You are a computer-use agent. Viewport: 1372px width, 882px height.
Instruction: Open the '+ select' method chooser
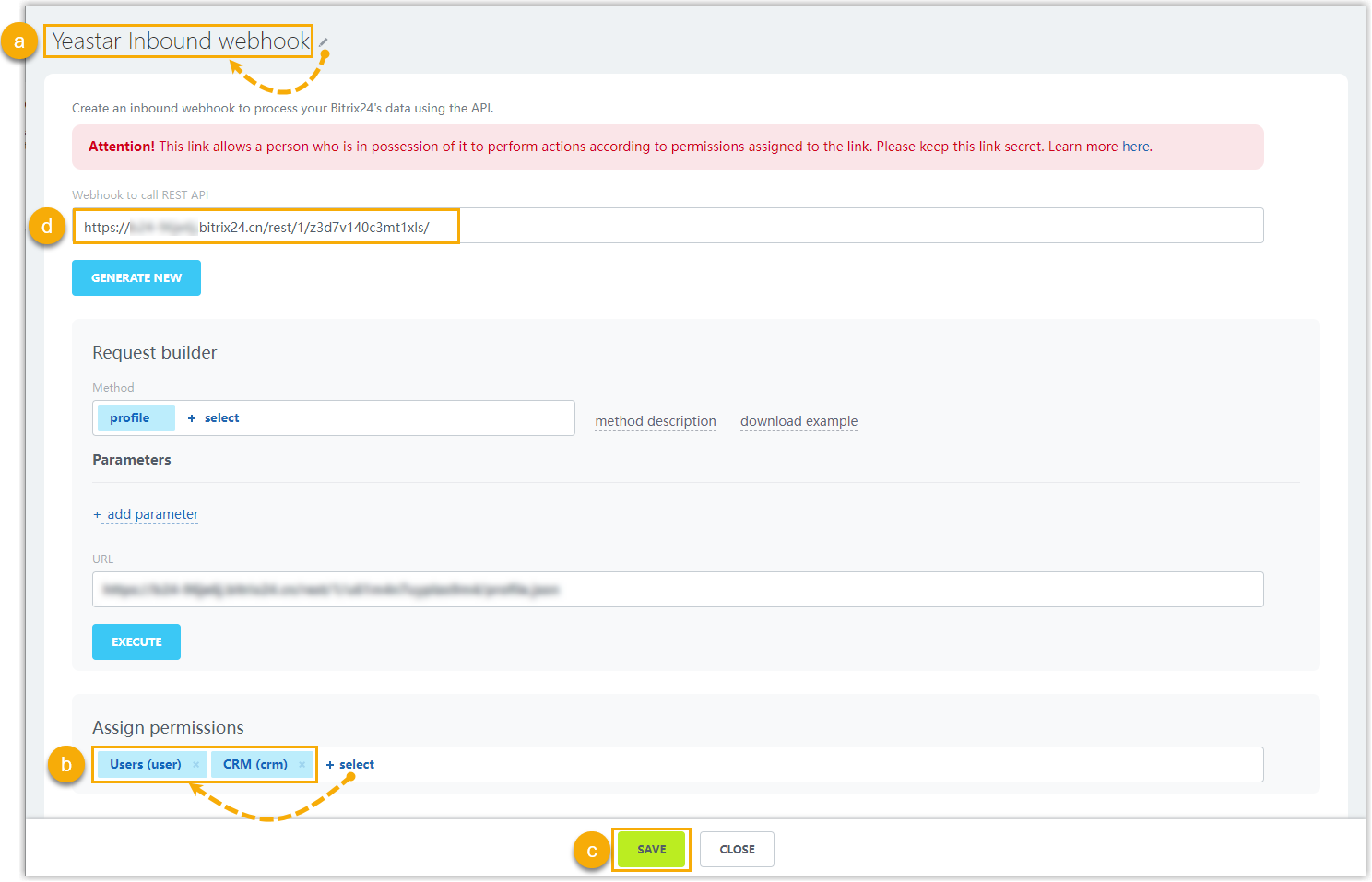[x=214, y=418]
